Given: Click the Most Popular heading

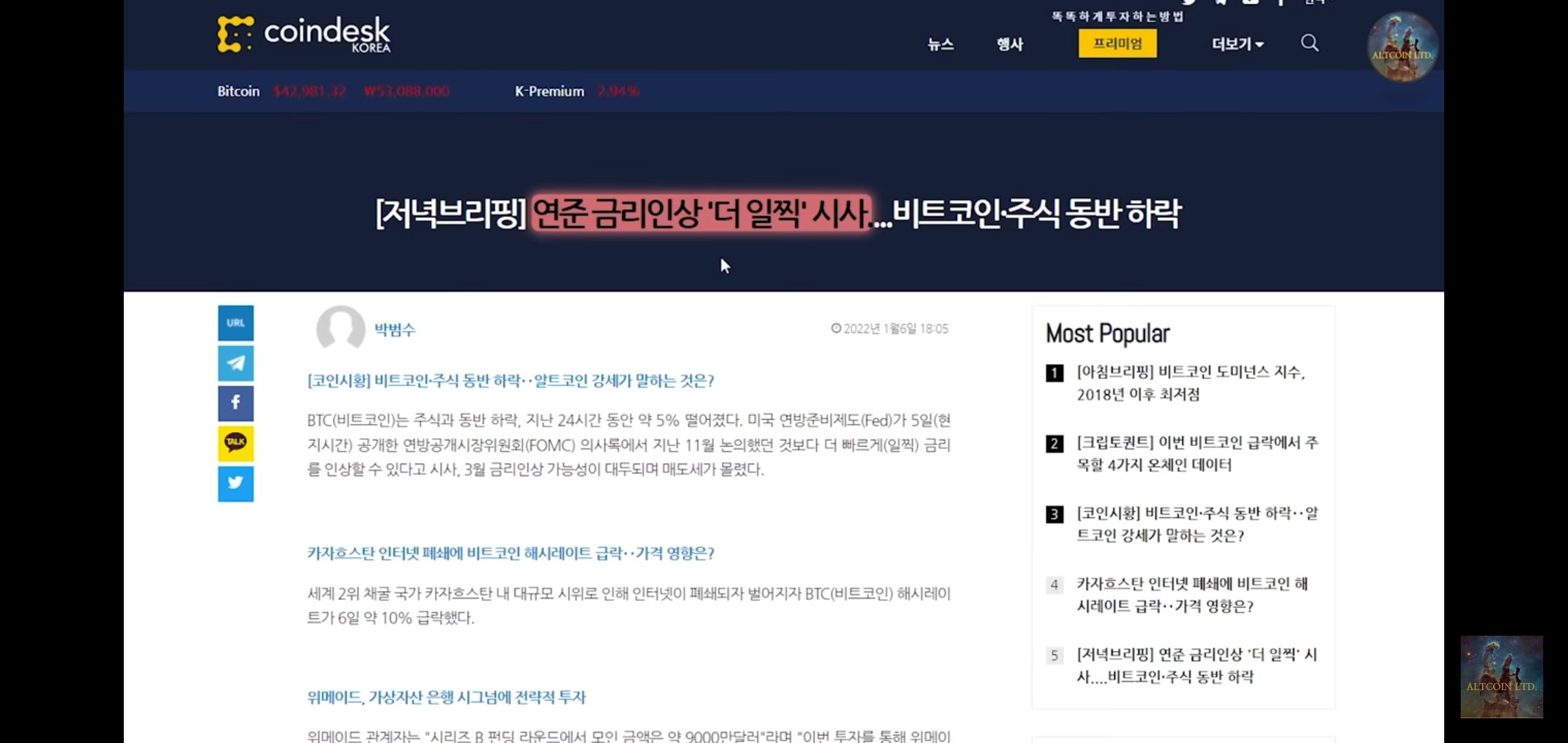Looking at the screenshot, I should 1107,334.
